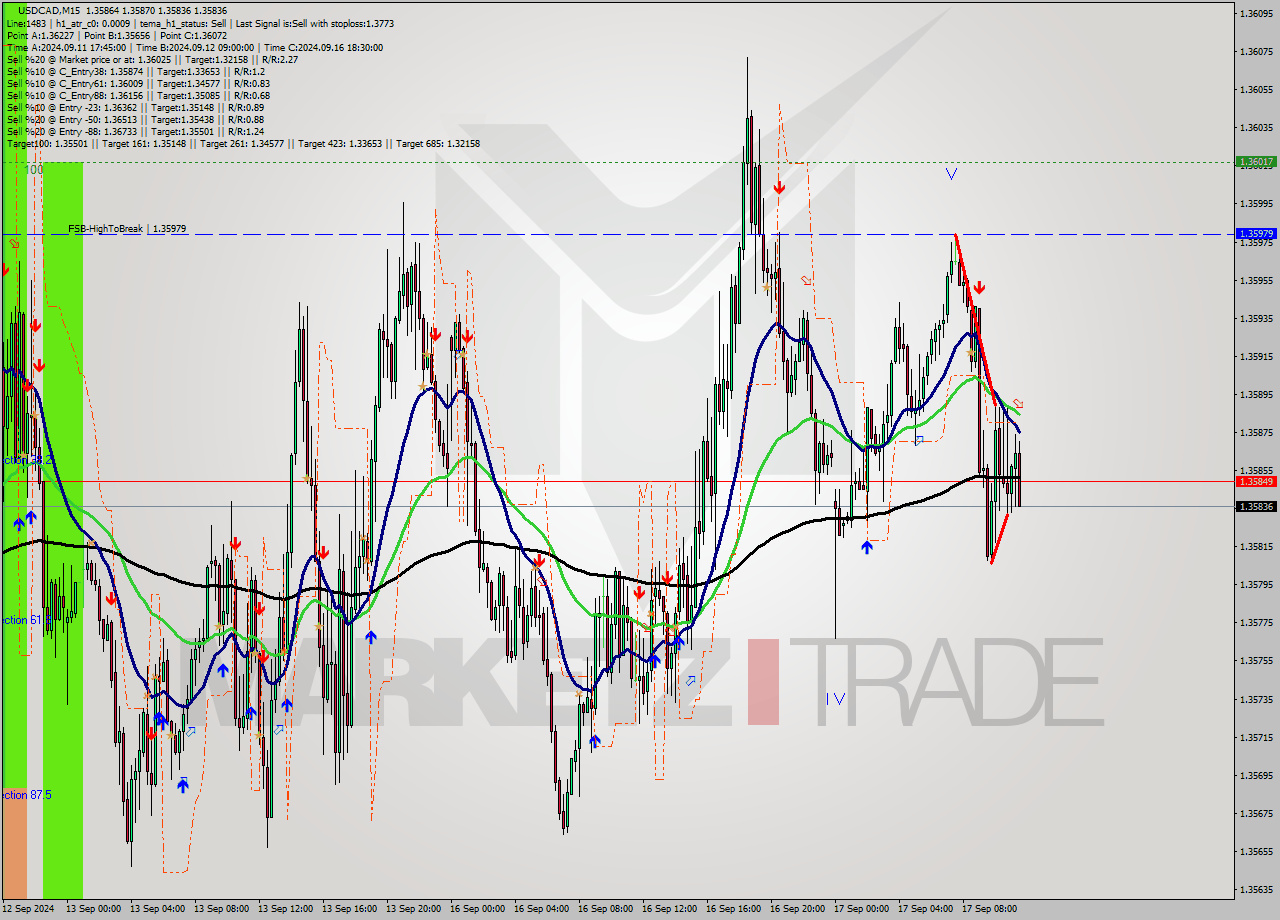Image resolution: width=1280 pixels, height=920 pixels.
Task: Click the 1.35915 price axis label
Action: [x=1256, y=356]
